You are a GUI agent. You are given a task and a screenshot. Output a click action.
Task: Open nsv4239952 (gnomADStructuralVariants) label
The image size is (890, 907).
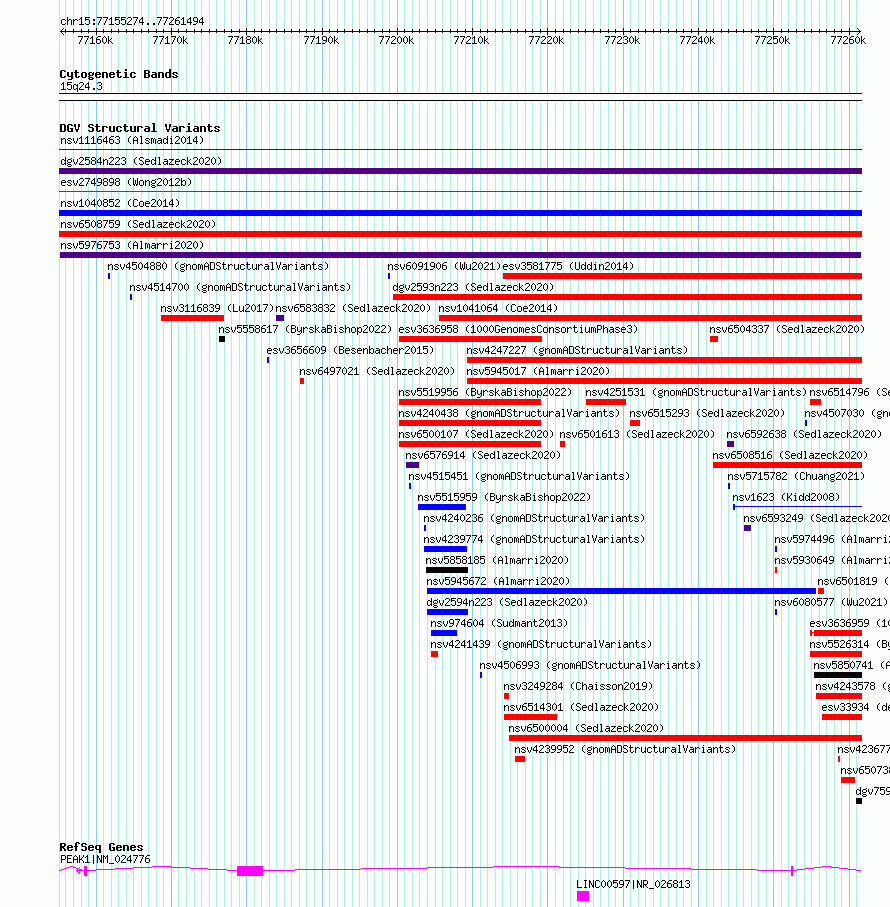(625, 750)
